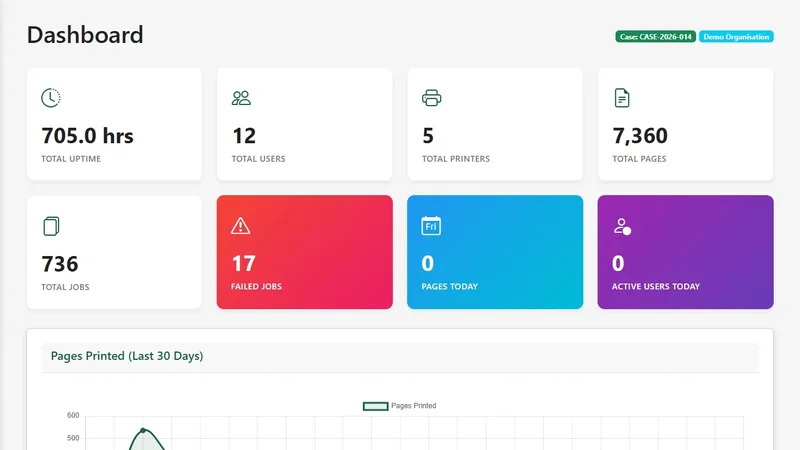Click the peak data point on the chart
This screenshot has height=450, width=800.
143,431
